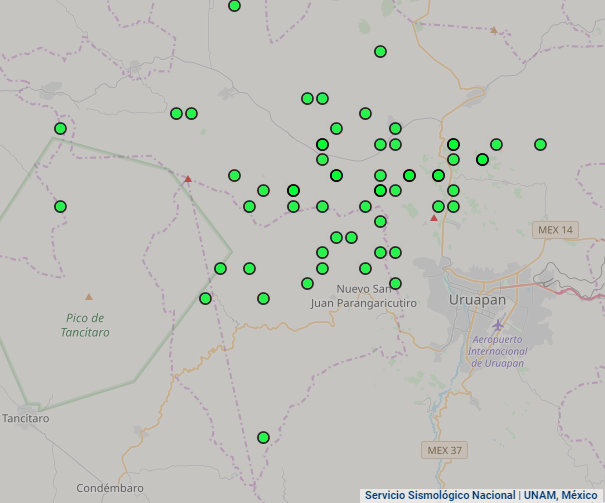This screenshot has height=503, width=605.
Task: Click the red triangle northwest of Uruapan
Action: [x=433, y=217]
